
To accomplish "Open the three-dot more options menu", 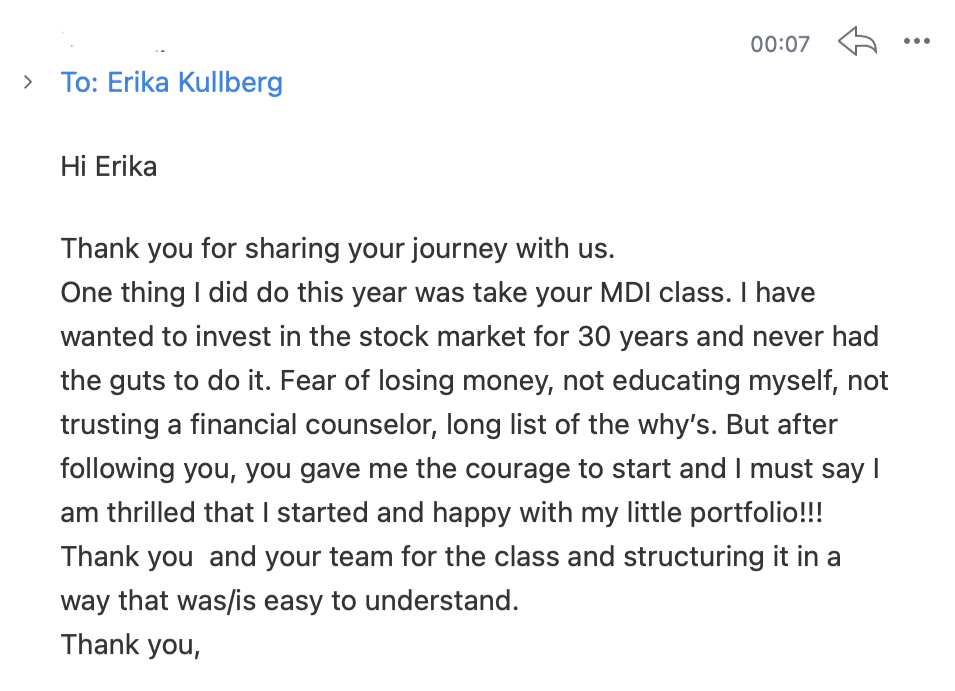I will [x=916, y=42].
